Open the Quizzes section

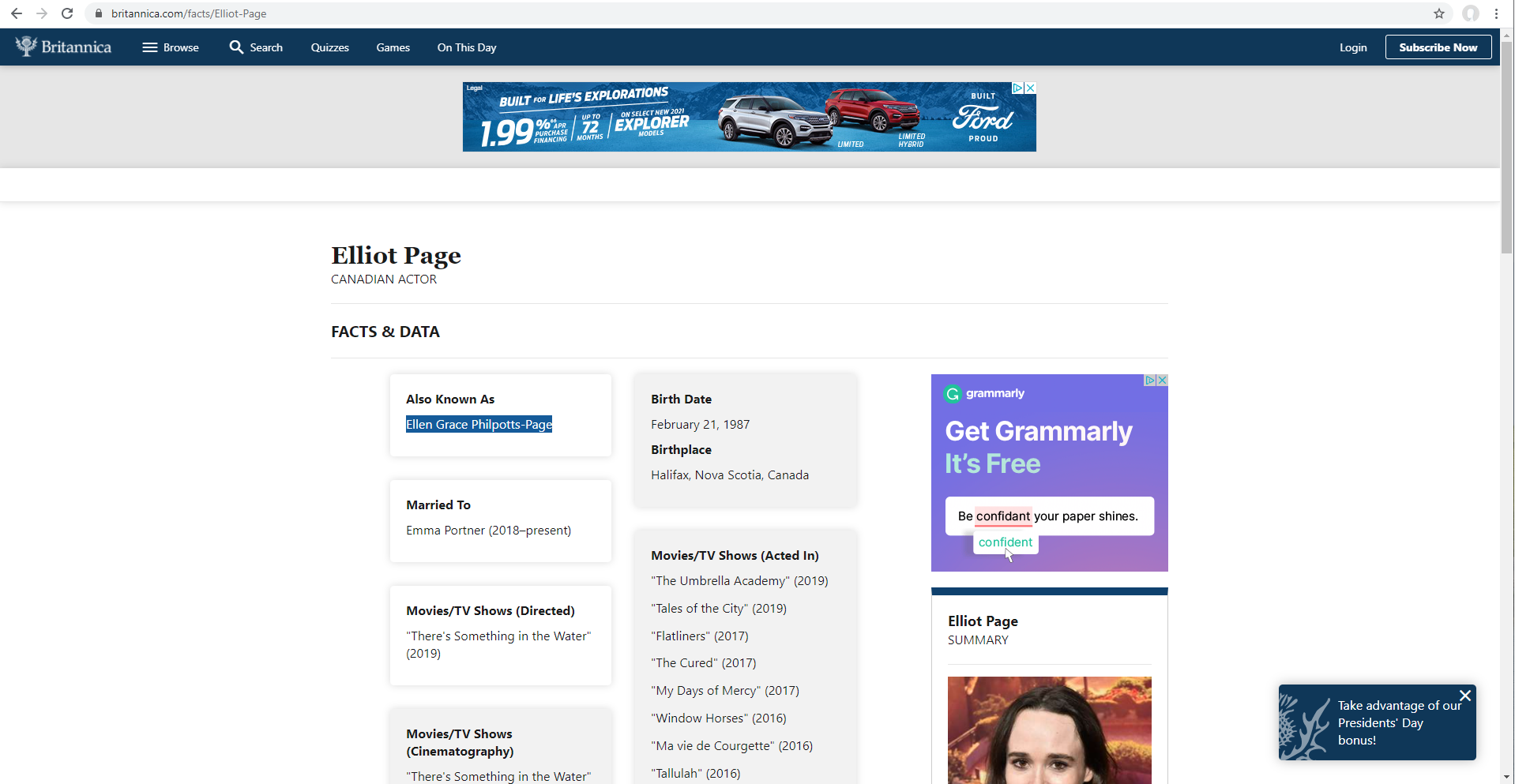pos(330,47)
